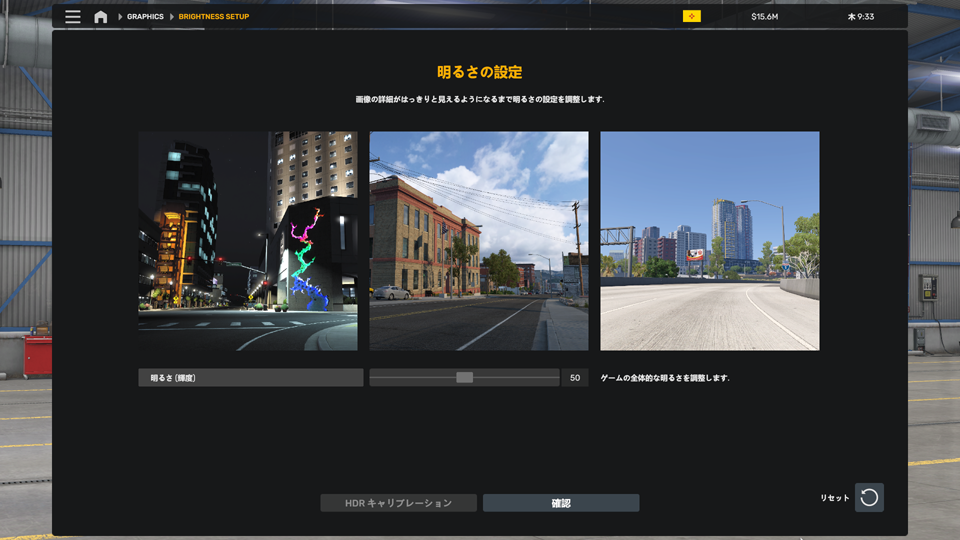Go to the home screen icon
Image resolution: width=960 pixels, height=540 pixels.
point(100,17)
